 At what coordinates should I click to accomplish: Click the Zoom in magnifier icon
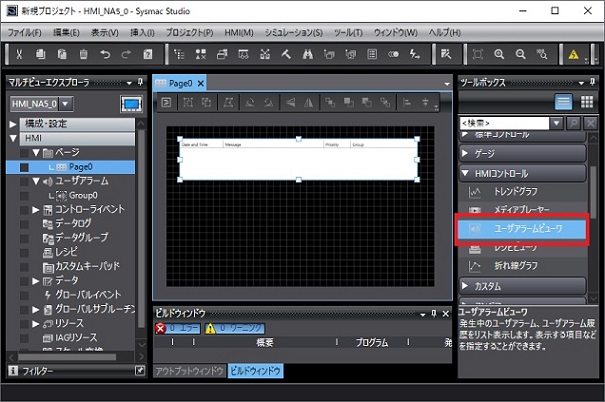[499, 54]
